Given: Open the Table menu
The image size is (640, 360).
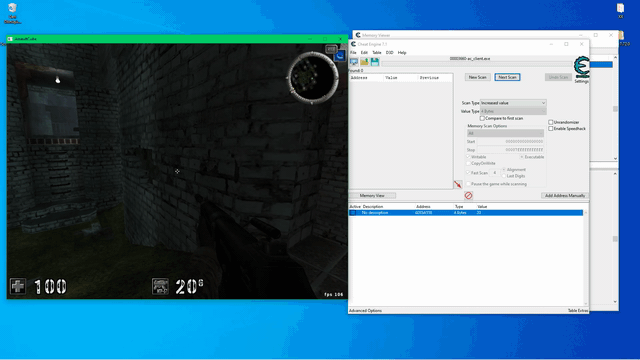Looking at the screenshot, I should pyautogui.click(x=377, y=53).
